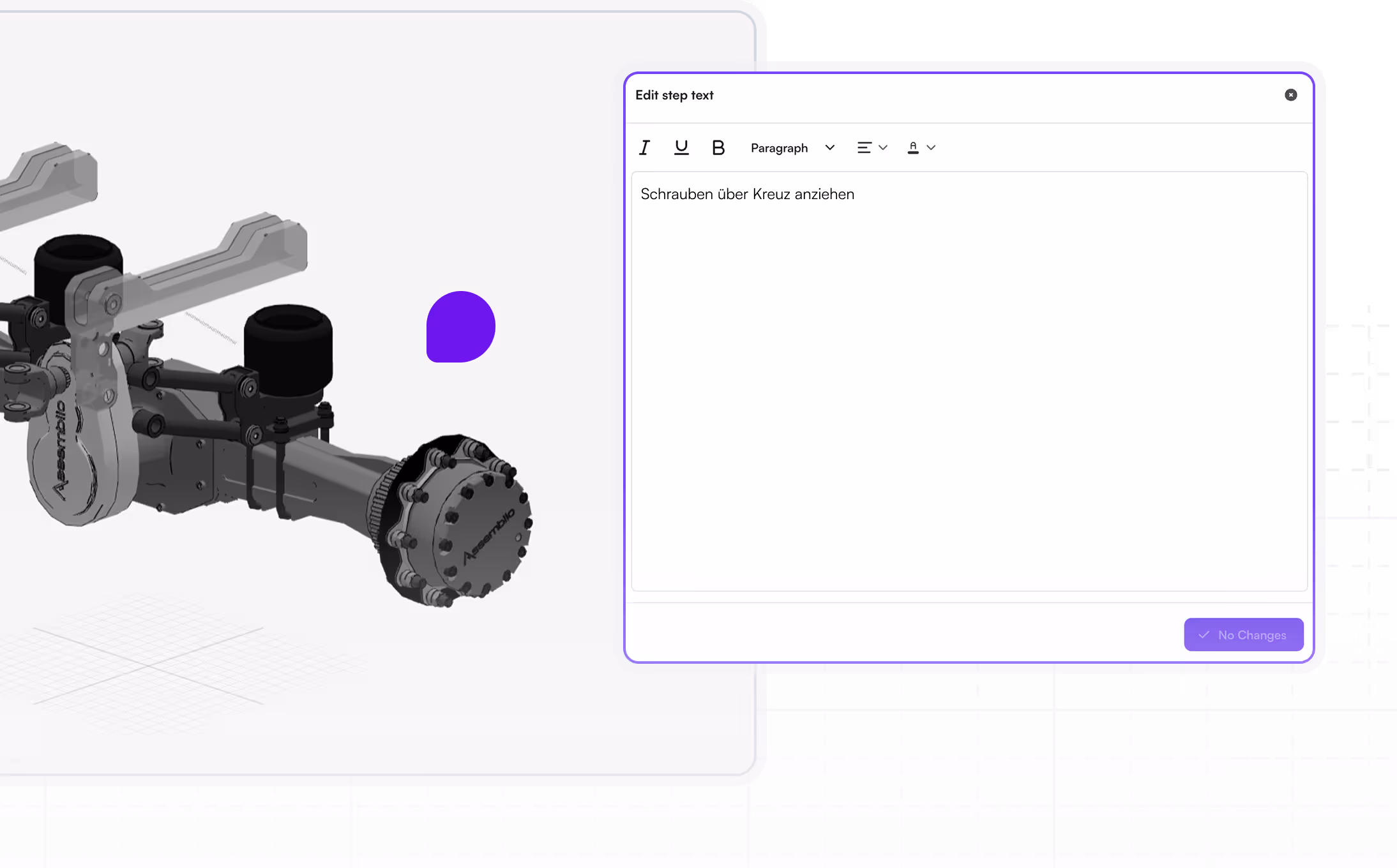1397x868 pixels.
Task: Open the Paragraph style dropdown
Action: [x=779, y=148]
